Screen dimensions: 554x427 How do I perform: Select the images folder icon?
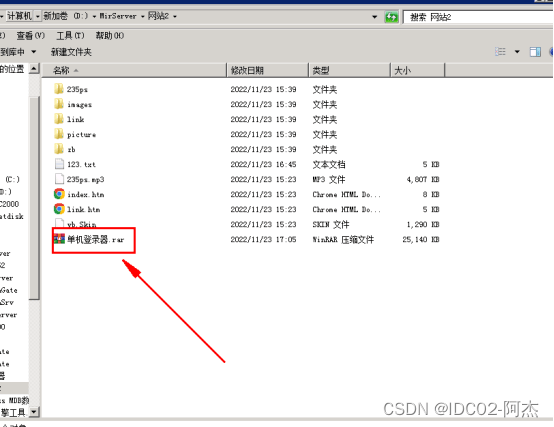[59, 104]
